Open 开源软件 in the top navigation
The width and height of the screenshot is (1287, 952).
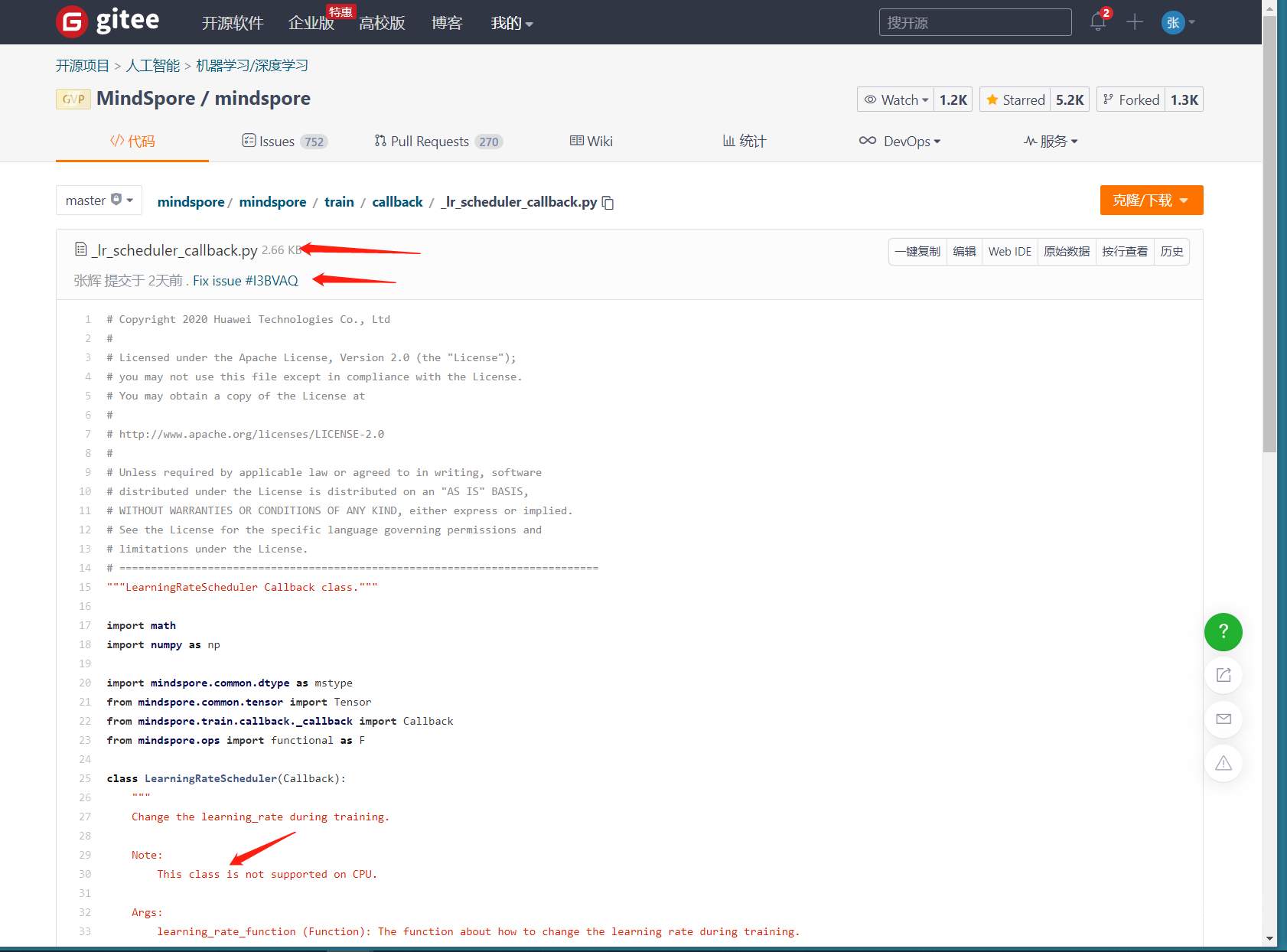(x=233, y=23)
